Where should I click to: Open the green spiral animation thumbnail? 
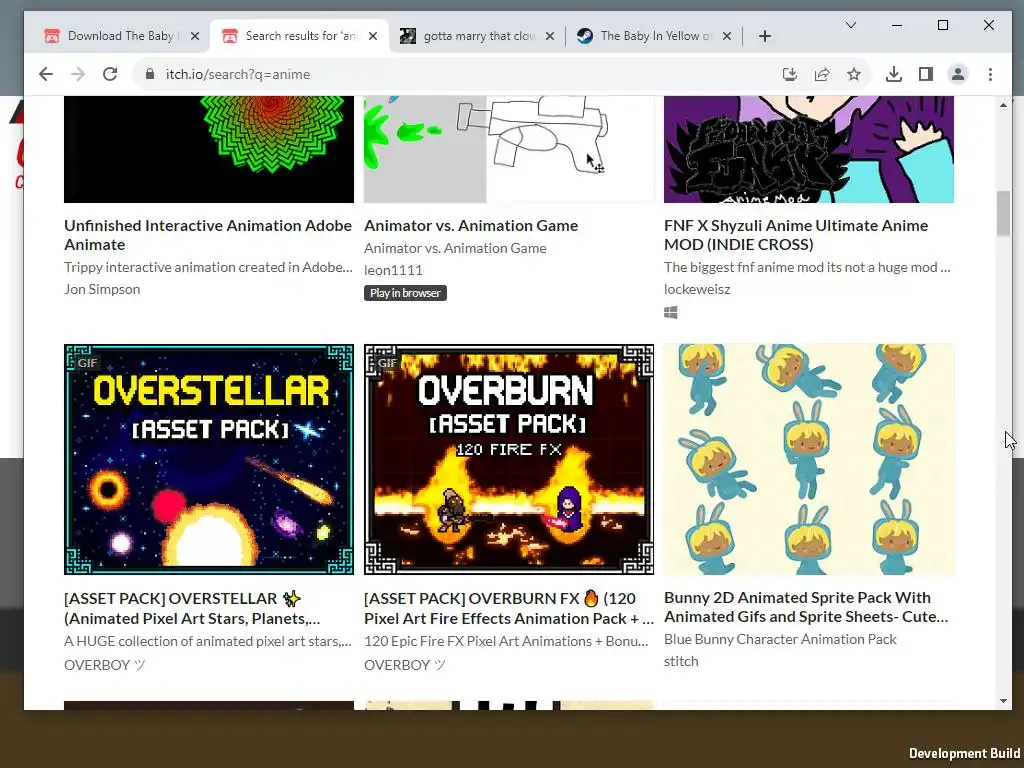pyautogui.click(x=209, y=150)
